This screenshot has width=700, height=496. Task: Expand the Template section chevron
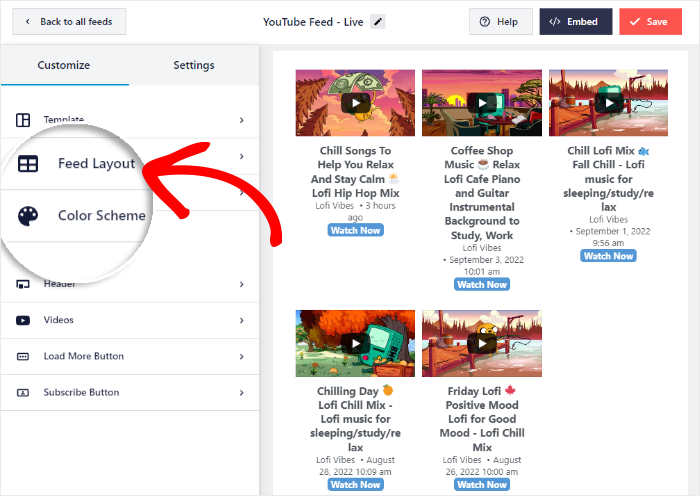point(242,120)
